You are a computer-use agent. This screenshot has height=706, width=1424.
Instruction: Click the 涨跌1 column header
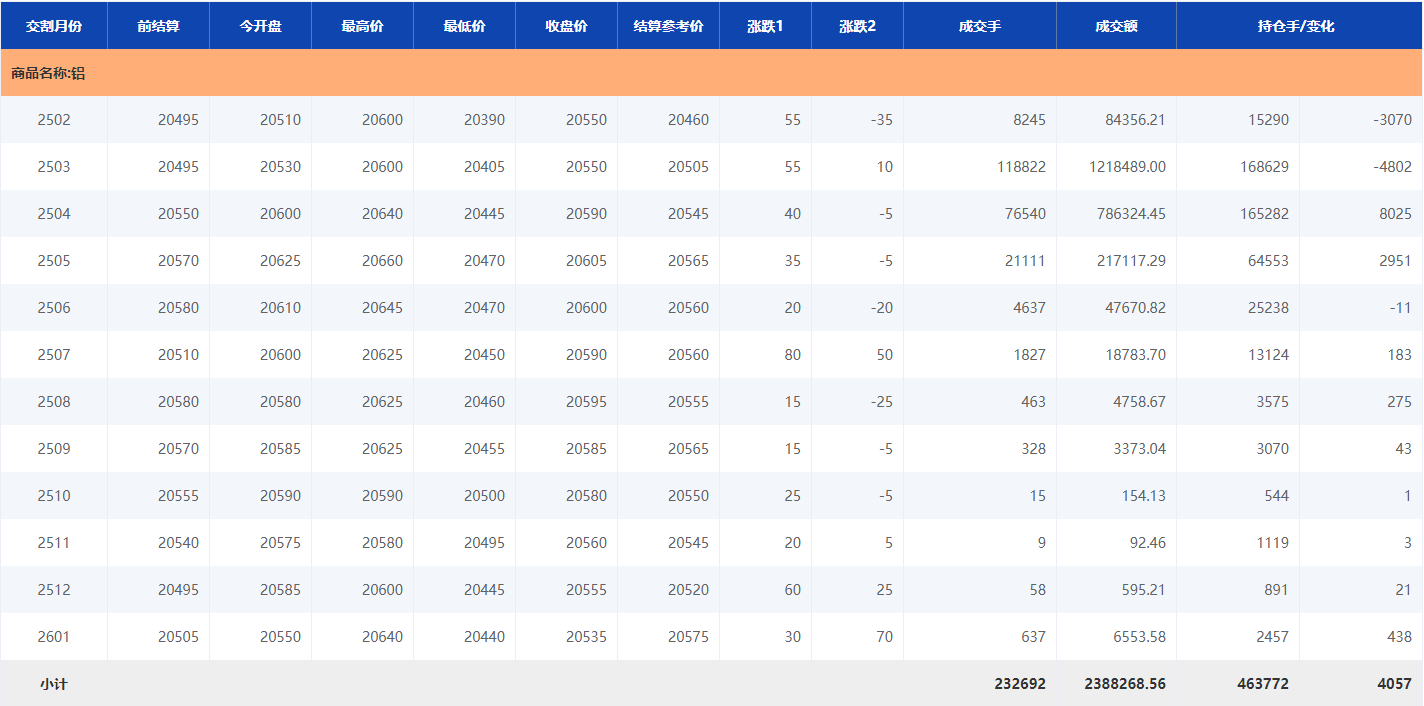[765, 26]
